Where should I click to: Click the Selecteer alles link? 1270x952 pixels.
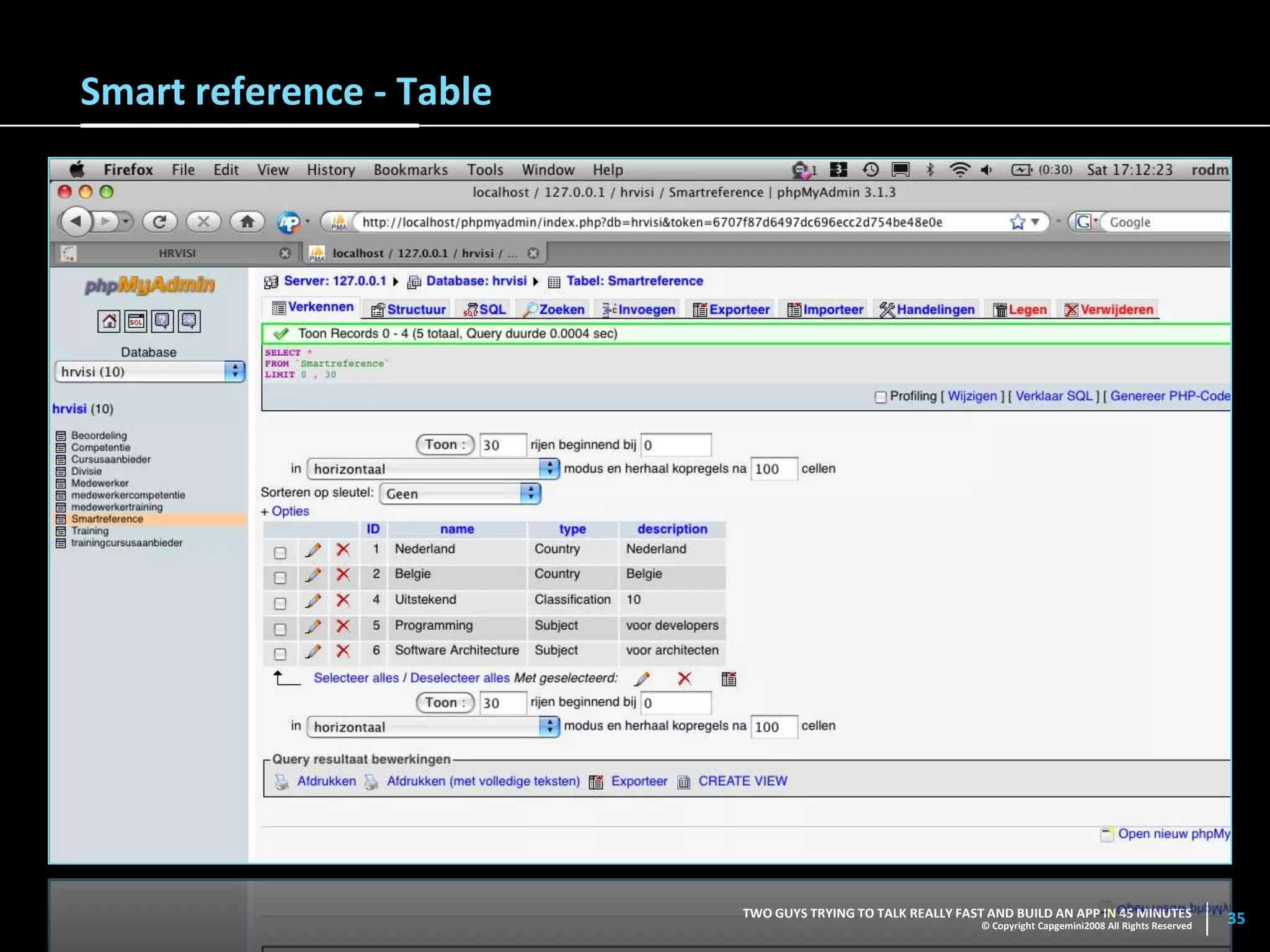point(356,678)
